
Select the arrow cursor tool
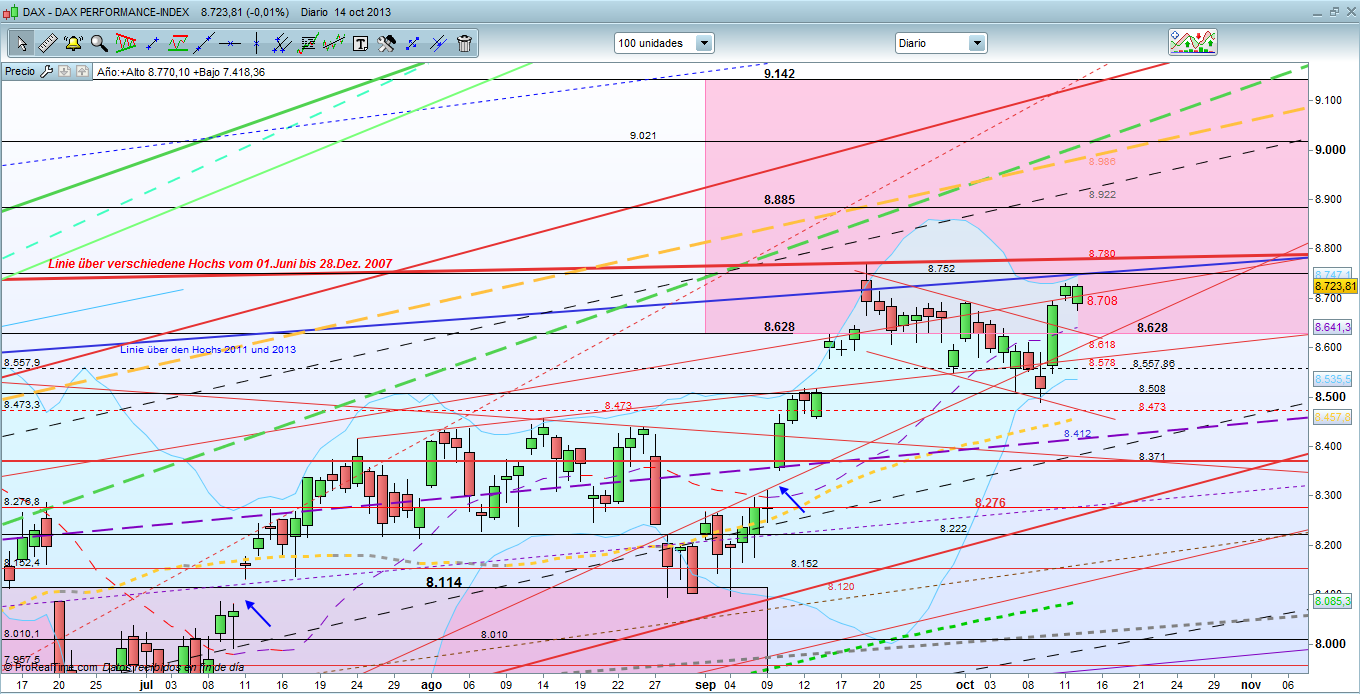pyautogui.click(x=21, y=43)
